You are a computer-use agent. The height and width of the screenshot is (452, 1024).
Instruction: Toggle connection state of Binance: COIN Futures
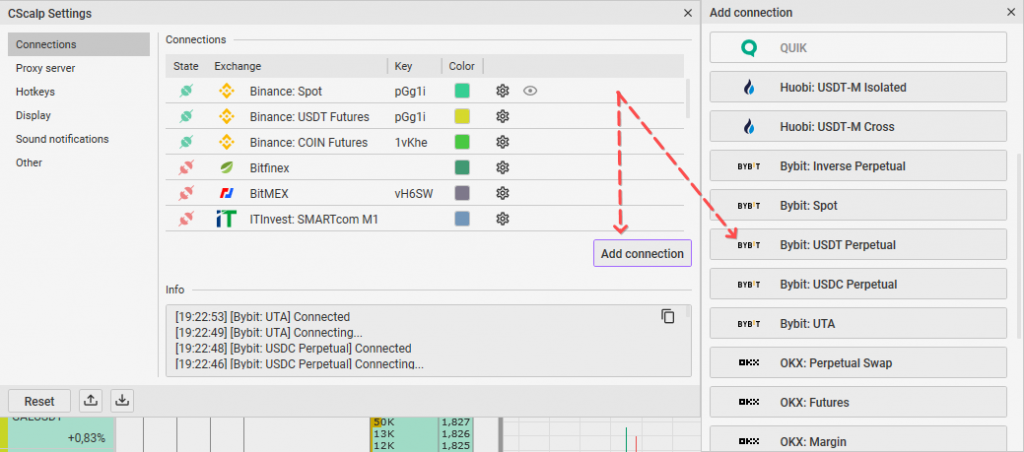point(186,142)
